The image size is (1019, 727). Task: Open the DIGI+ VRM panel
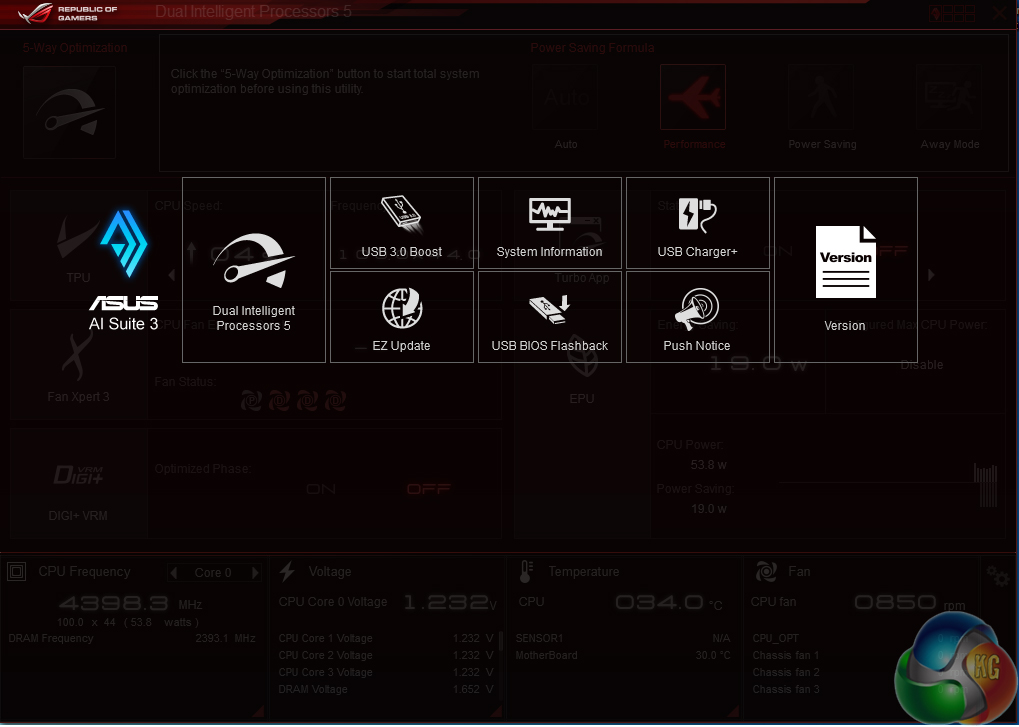[x=79, y=483]
